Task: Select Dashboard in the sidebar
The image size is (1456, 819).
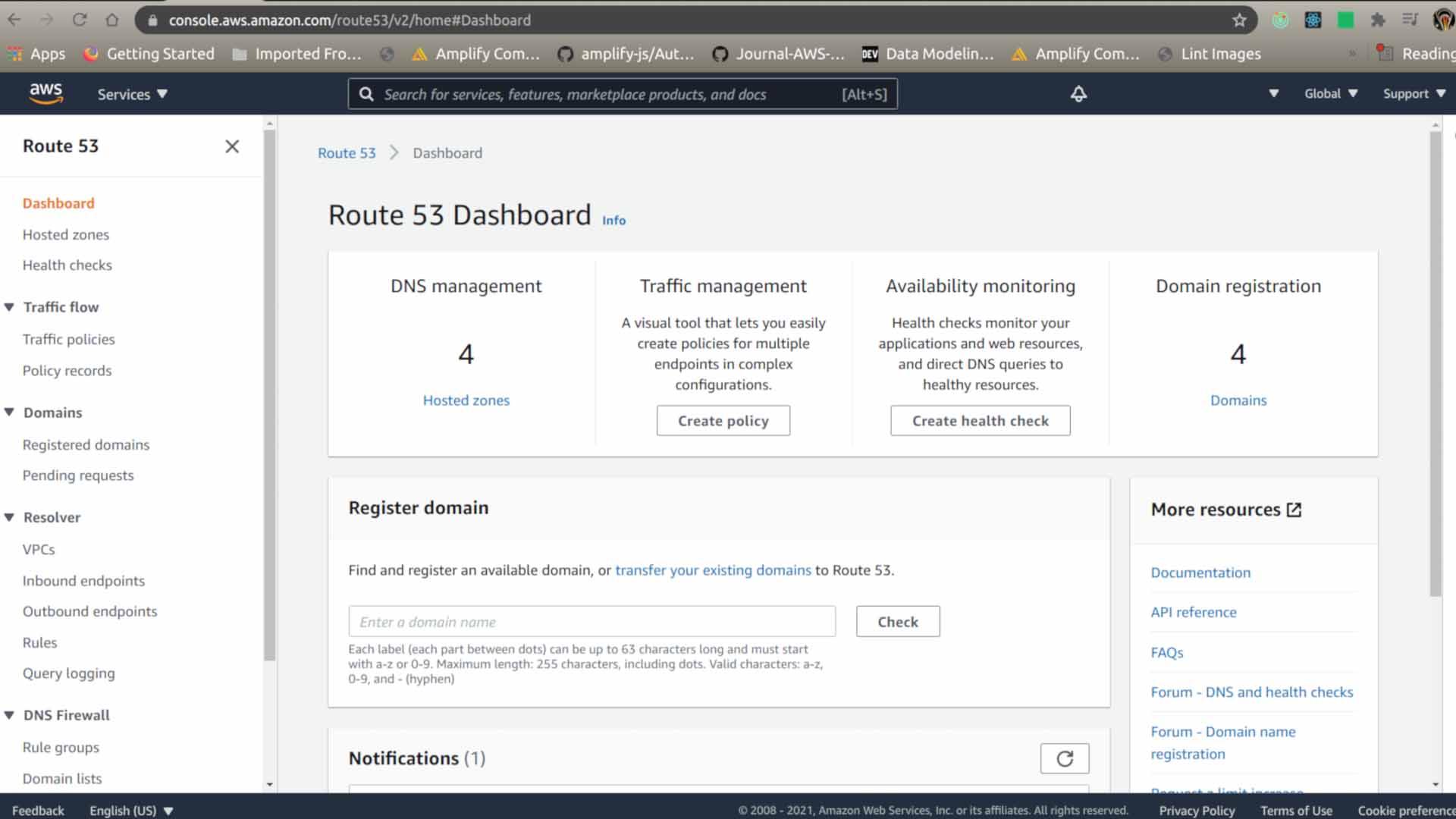Action: (58, 203)
